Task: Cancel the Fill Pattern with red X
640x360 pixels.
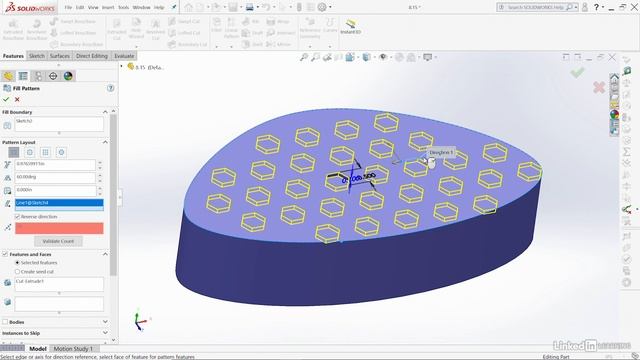Action: [x=17, y=99]
